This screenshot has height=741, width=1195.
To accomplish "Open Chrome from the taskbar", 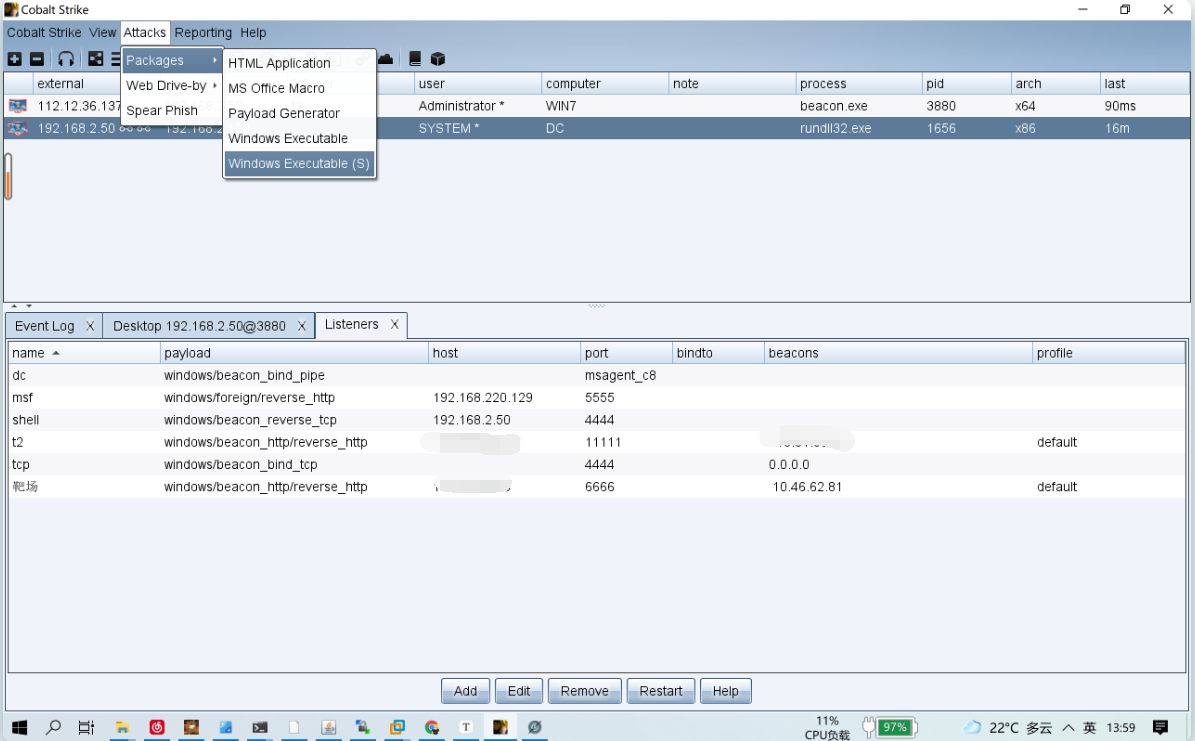I will coord(432,727).
